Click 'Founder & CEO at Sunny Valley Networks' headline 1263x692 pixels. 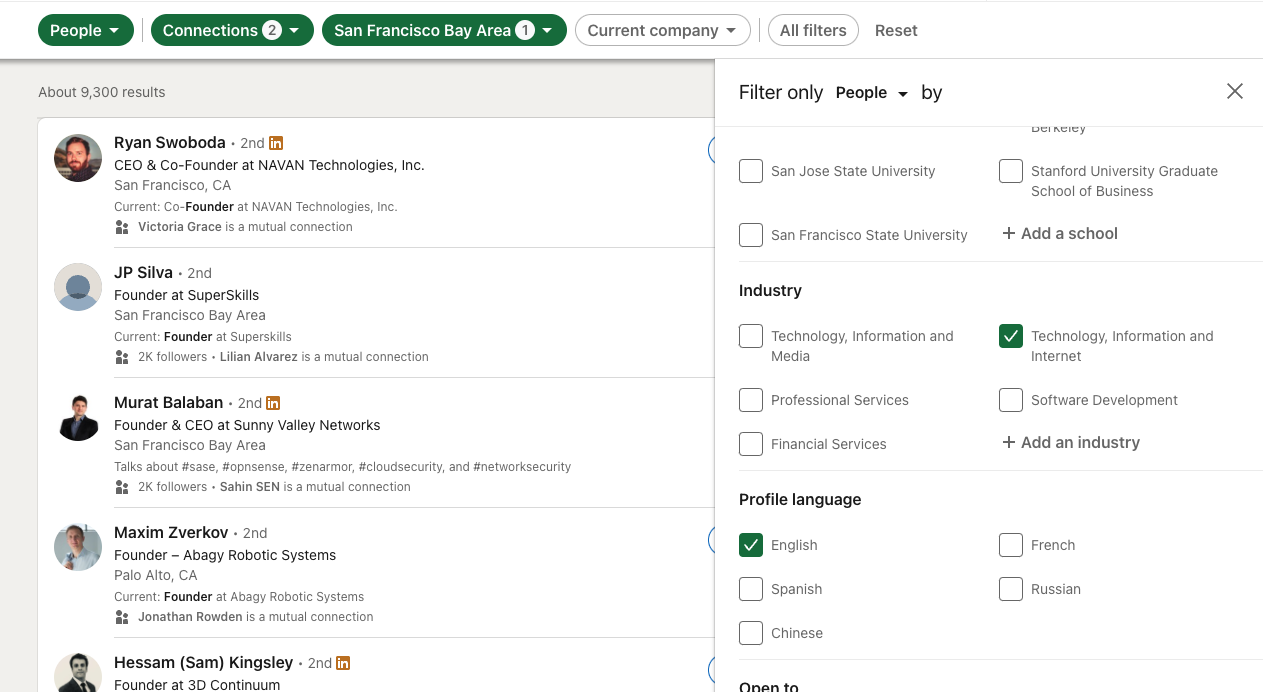(247, 425)
